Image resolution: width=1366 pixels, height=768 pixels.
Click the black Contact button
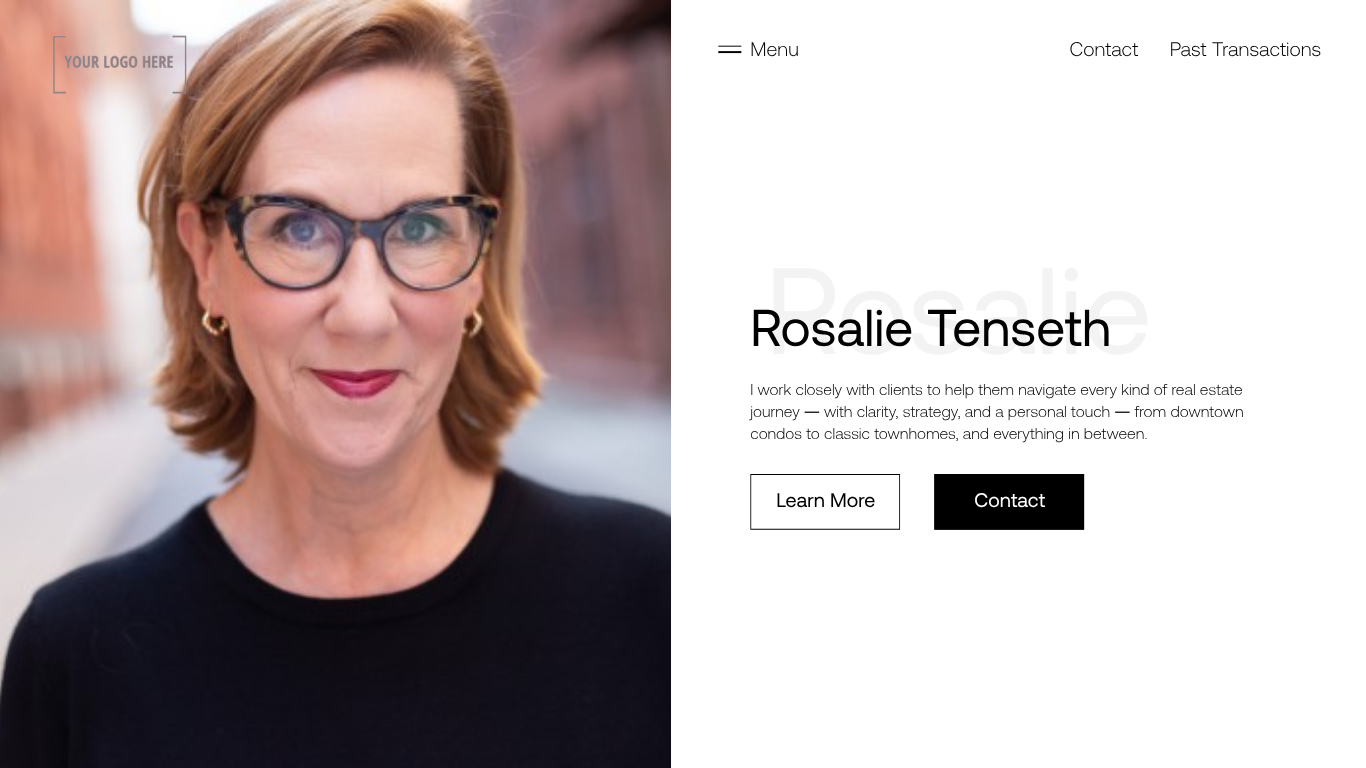point(1009,501)
